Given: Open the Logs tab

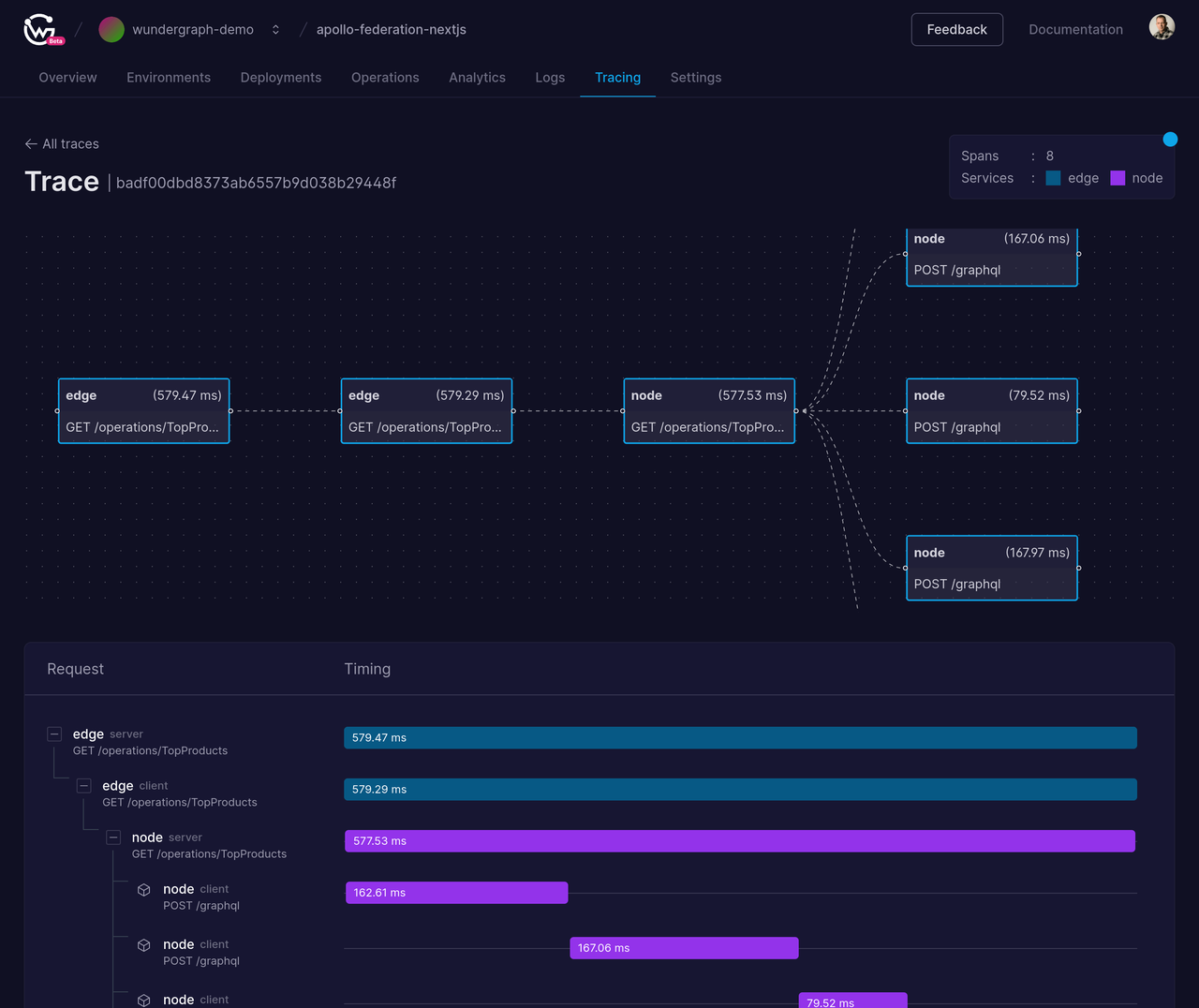Looking at the screenshot, I should click(550, 78).
